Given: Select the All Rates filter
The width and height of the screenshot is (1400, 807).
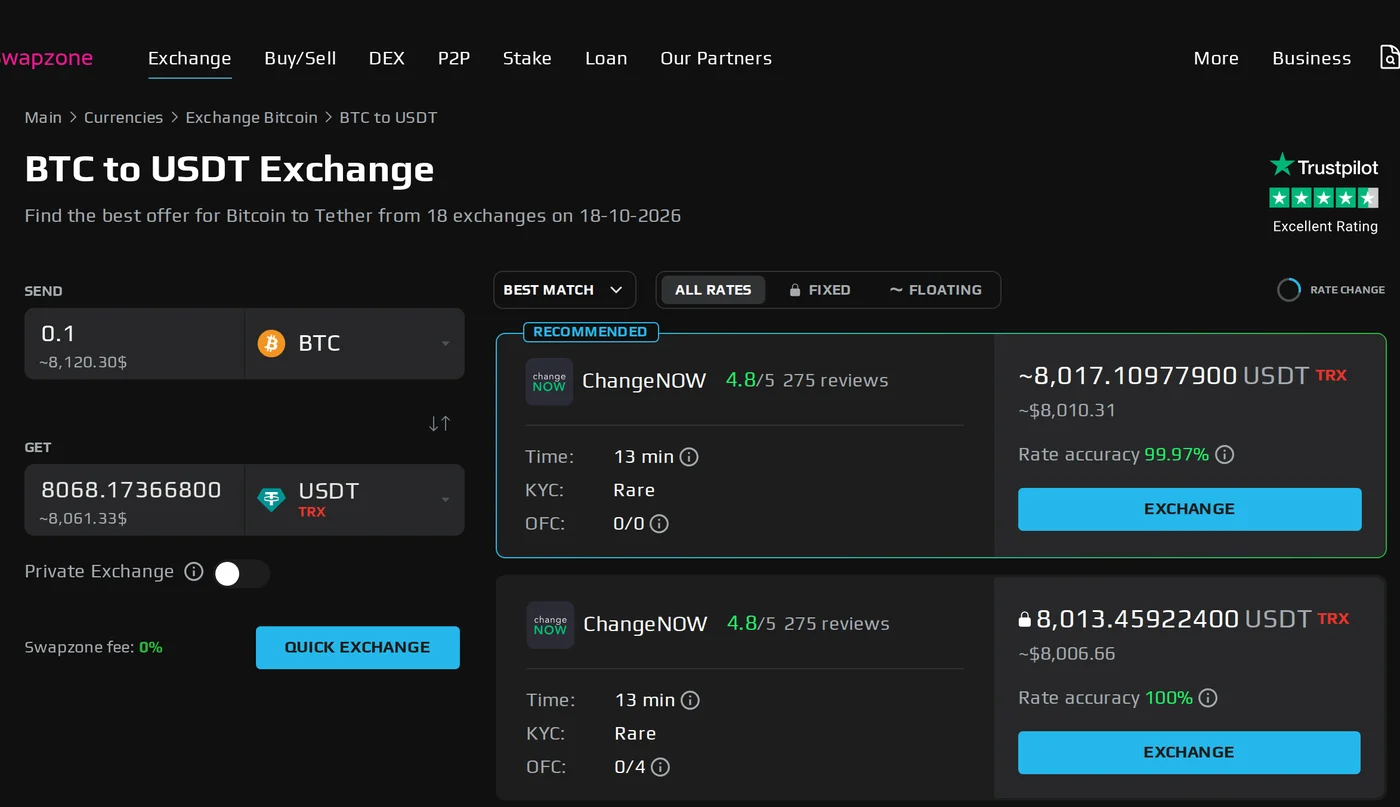Looking at the screenshot, I should click(x=713, y=290).
